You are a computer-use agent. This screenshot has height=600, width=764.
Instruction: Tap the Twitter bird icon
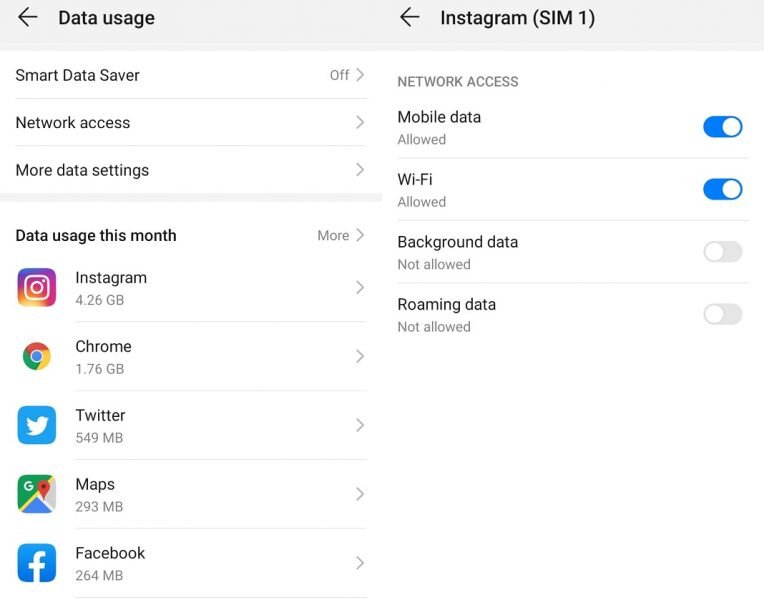[x=37, y=425]
